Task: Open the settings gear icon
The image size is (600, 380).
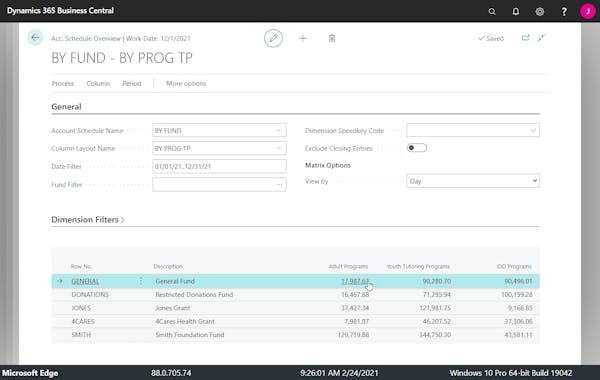Action: [540, 11]
